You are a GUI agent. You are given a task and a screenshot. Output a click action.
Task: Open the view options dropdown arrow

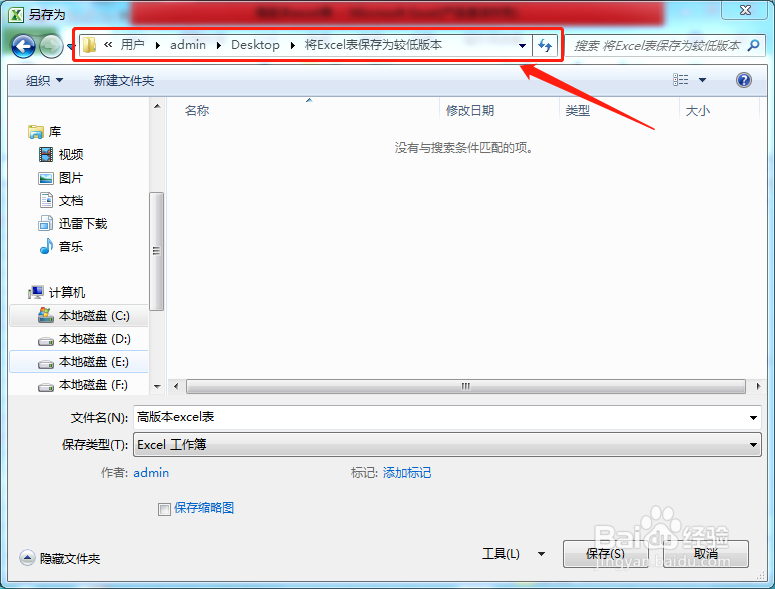point(702,80)
